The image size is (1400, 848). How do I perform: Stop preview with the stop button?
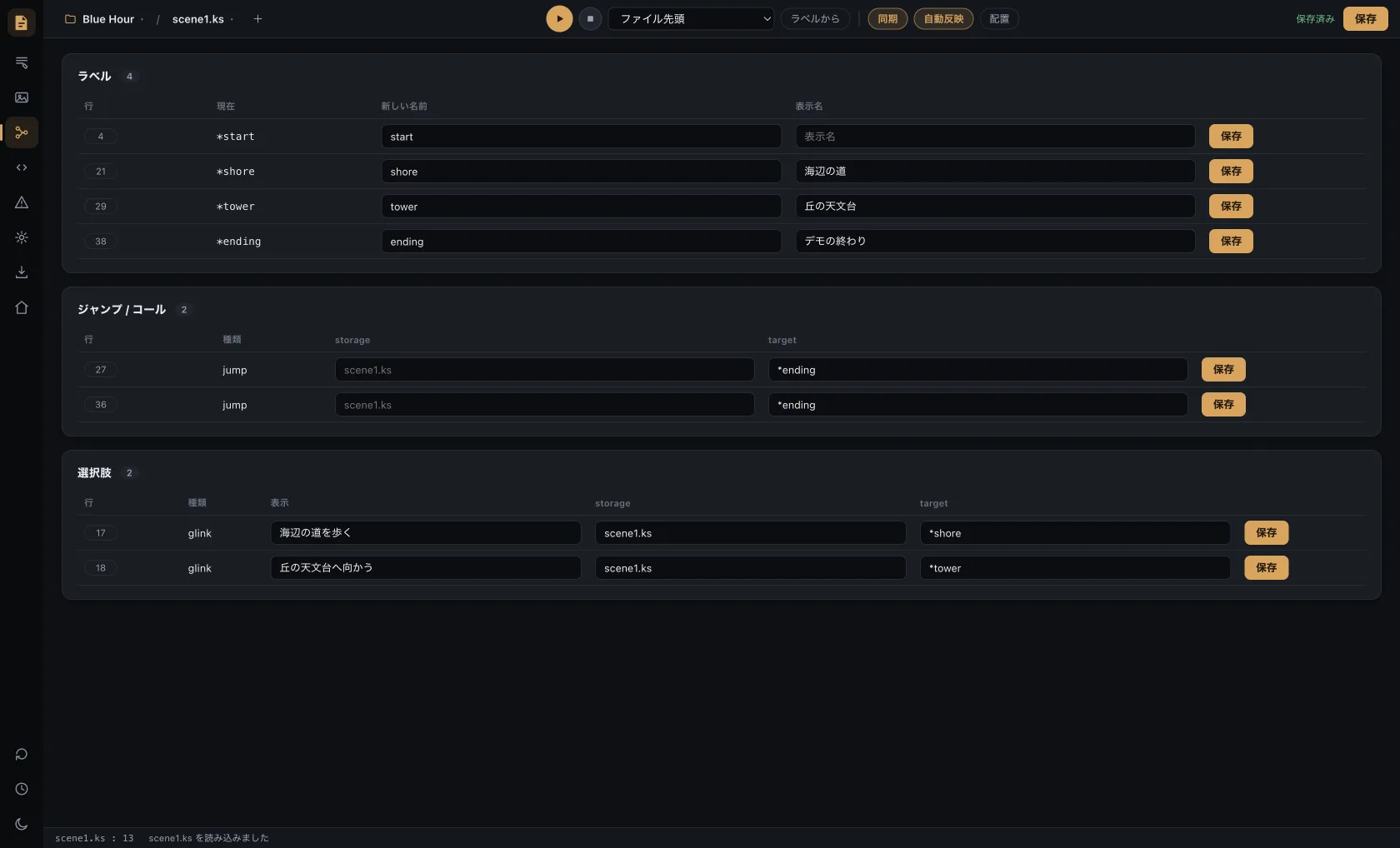pos(590,18)
